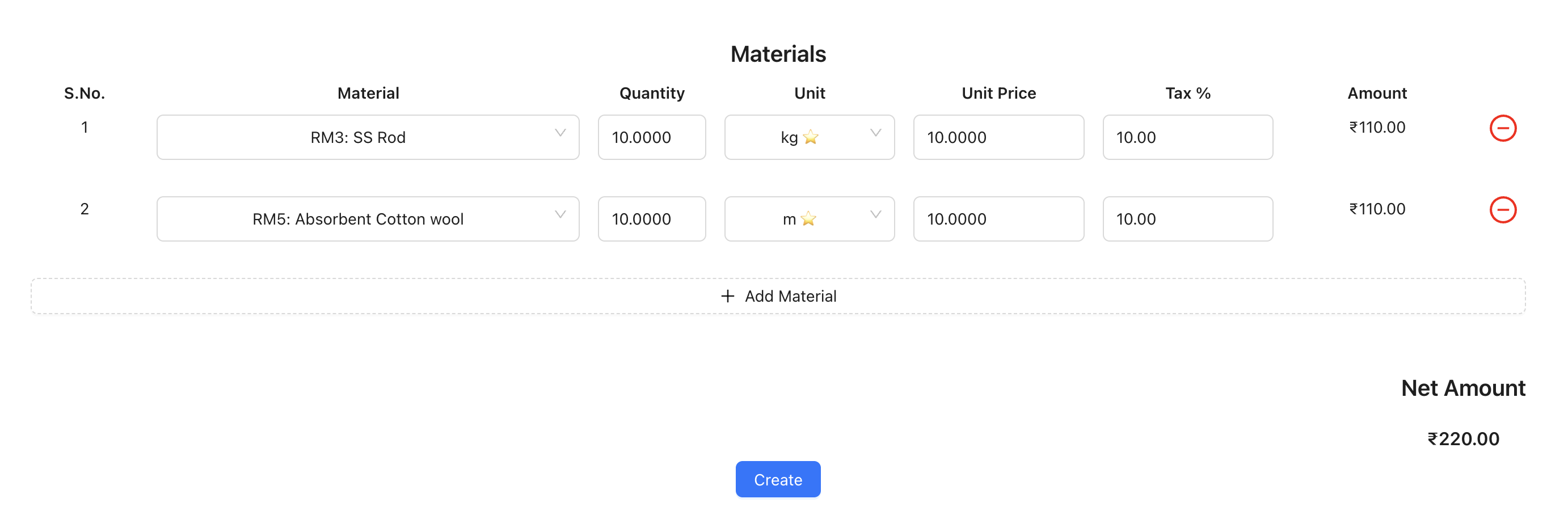Click the plus icon on Add Material bar
Screen dimensions: 1568x524
(727, 296)
